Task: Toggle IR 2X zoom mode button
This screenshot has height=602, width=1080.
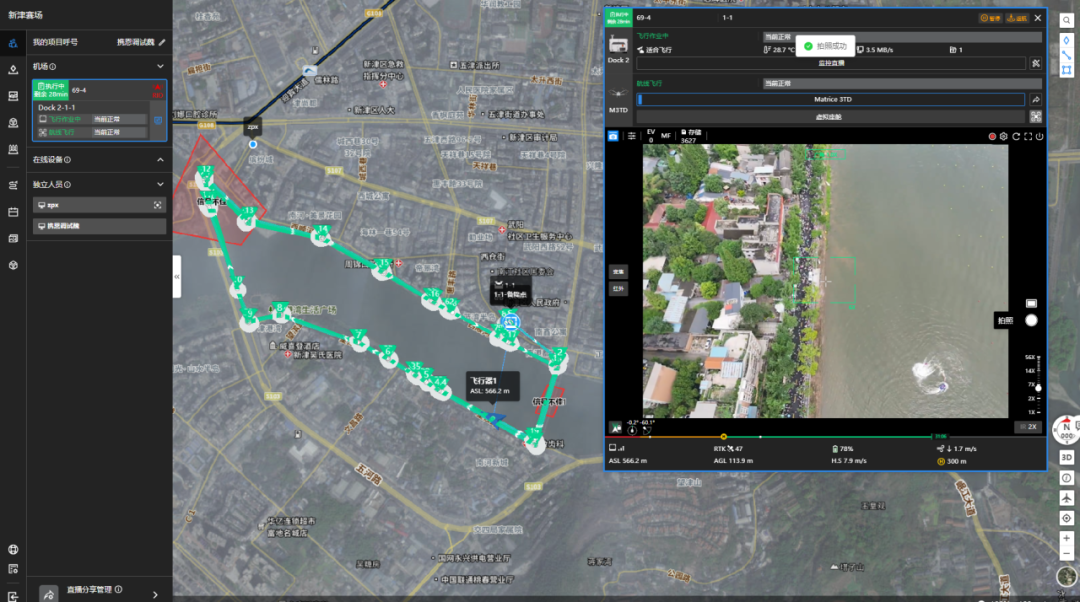Action: 1028,427
